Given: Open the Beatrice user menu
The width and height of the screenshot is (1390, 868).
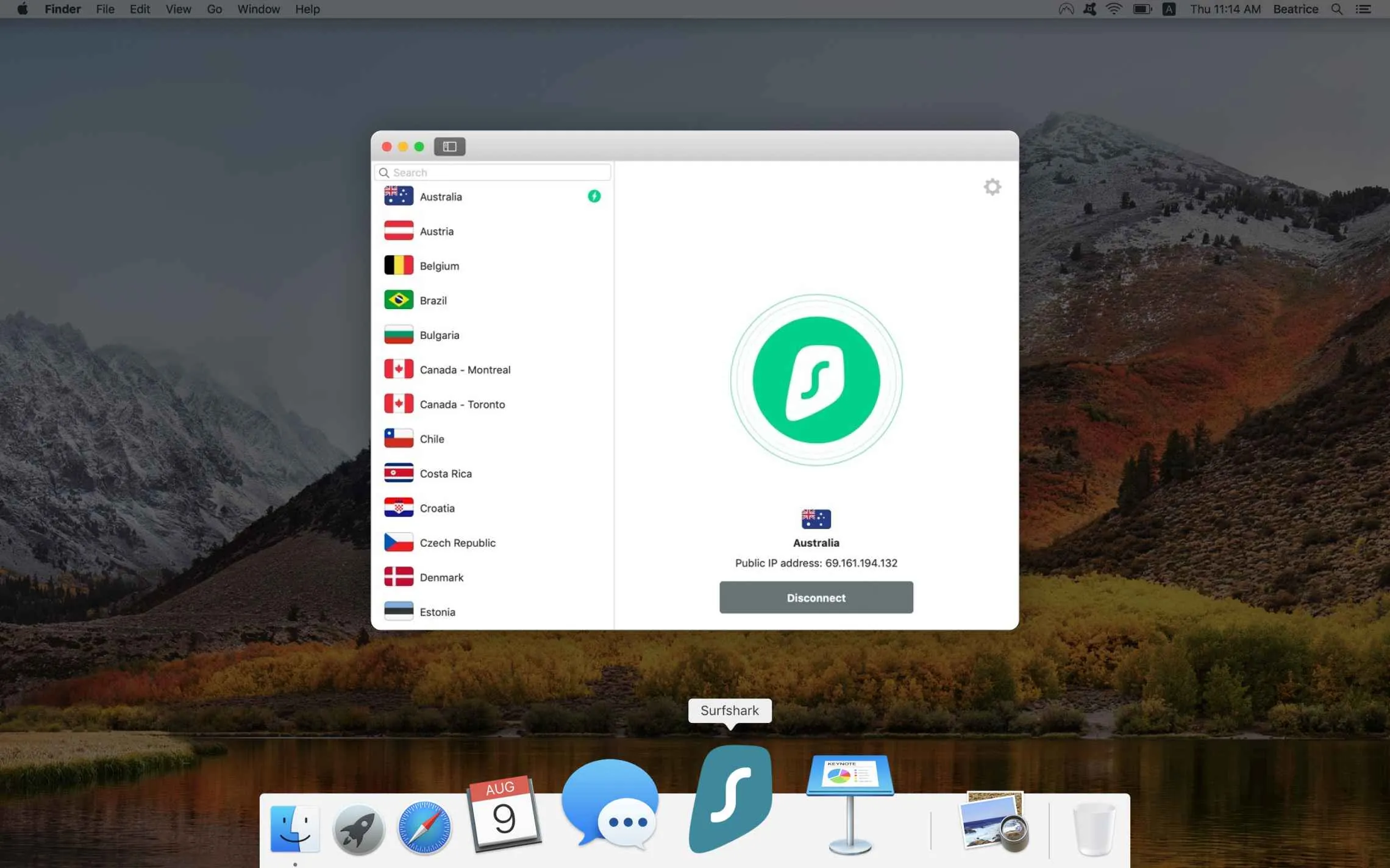Looking at the screenshot, I should point(1295,9).
